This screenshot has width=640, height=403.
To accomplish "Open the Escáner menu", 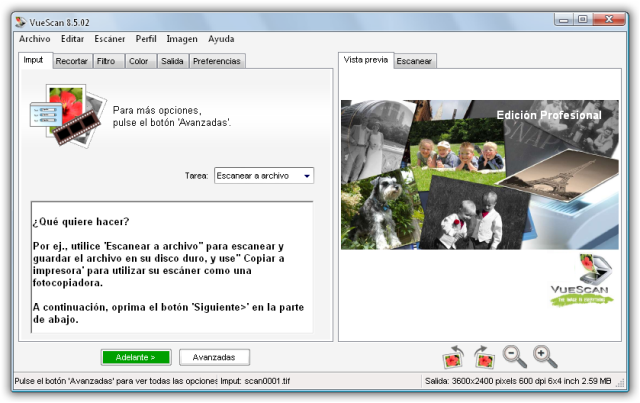I will [109, 39].
